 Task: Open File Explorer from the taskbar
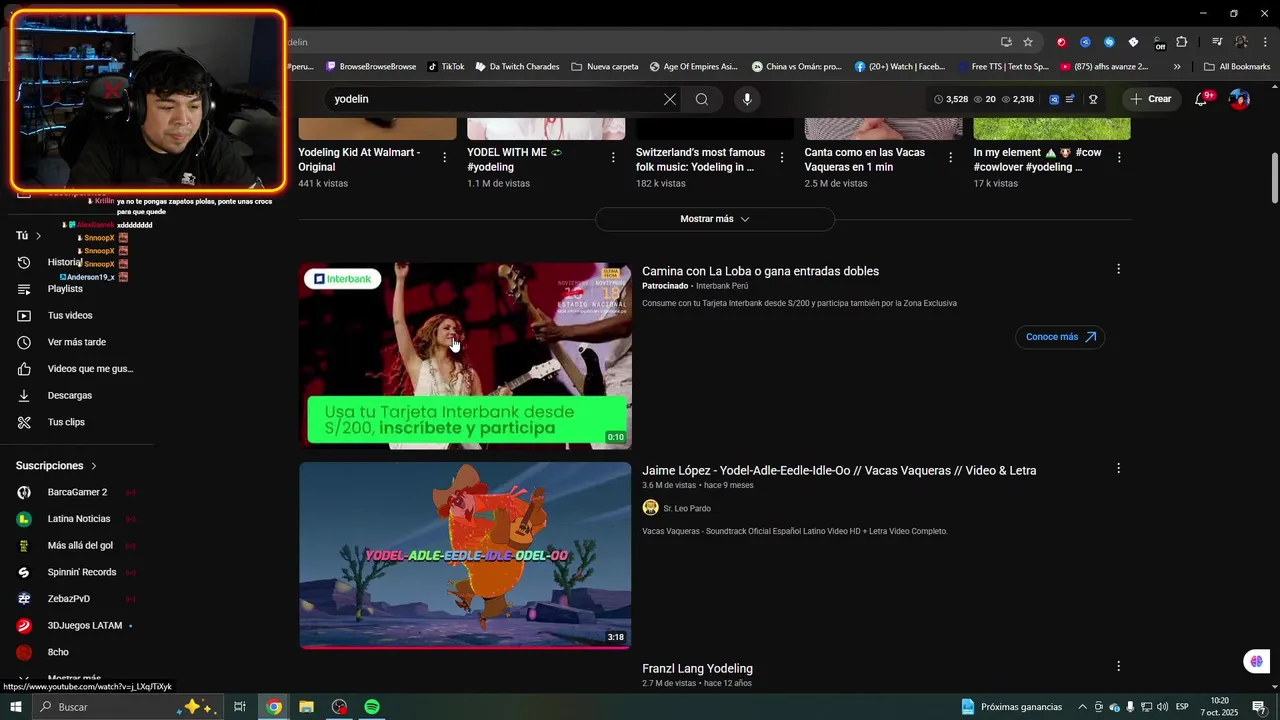point(306,707)
